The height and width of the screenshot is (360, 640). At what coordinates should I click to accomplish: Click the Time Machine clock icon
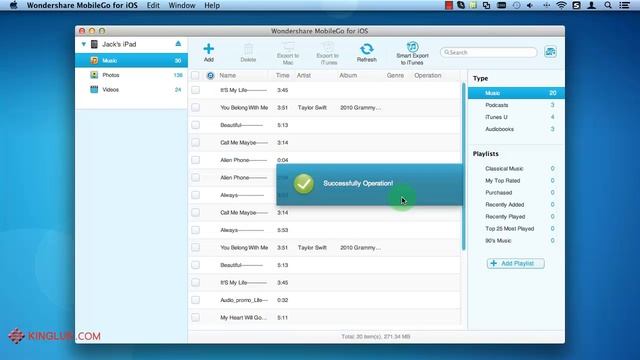(516, 5)
